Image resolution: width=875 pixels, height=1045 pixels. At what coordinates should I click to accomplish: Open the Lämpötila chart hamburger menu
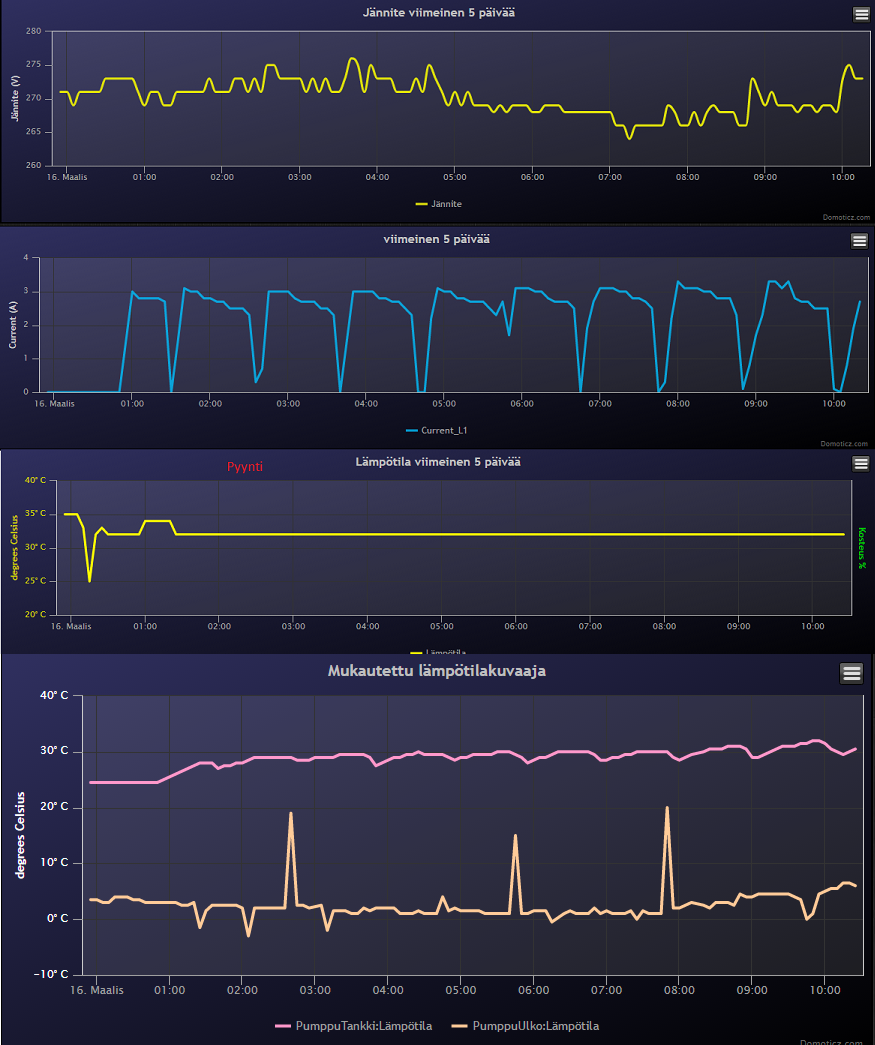click(860, 464)
